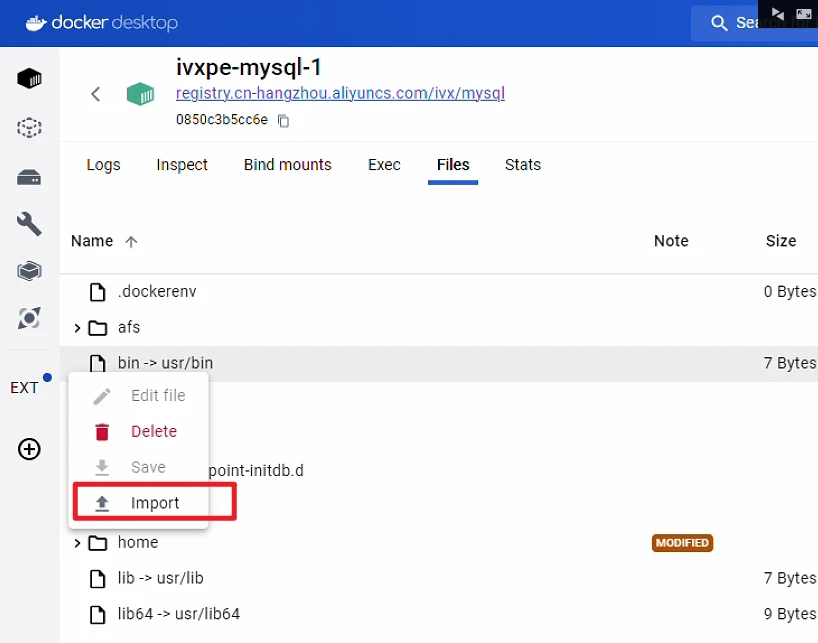Viewport: 818px width, 643px height.
Task: Click the .dockerenv file icon
Action: [x=98, y=292]
